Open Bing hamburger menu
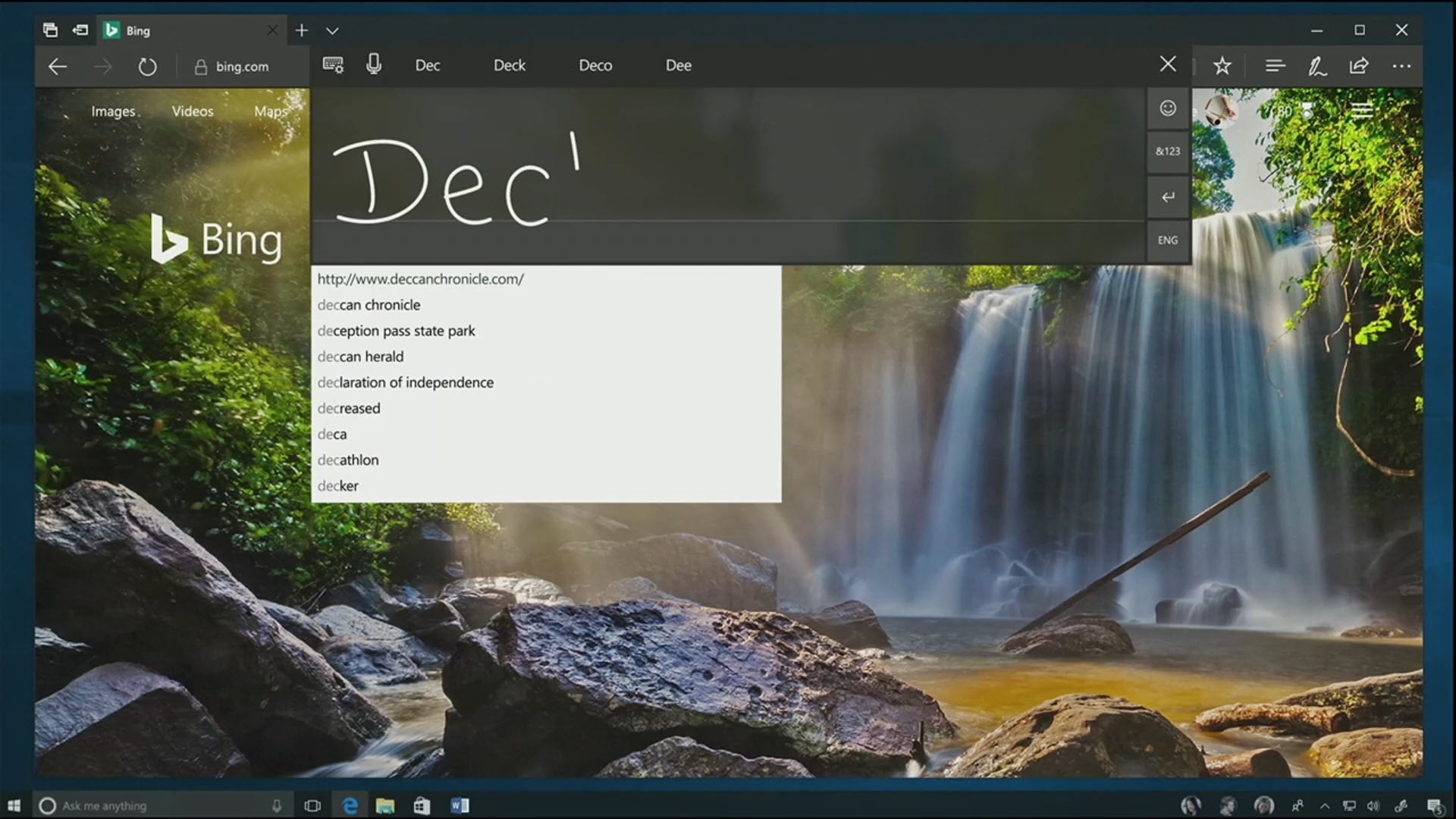 (1362, 111)
